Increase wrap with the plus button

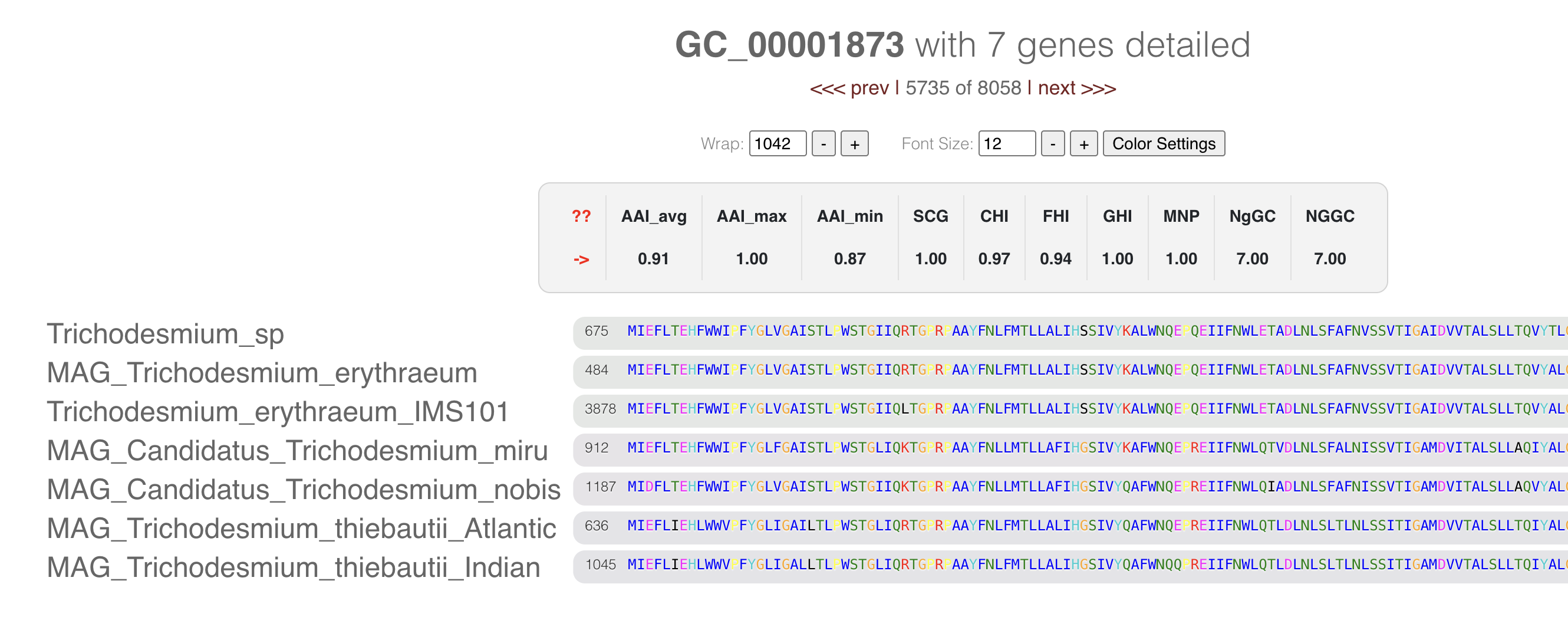pos(854,144)
